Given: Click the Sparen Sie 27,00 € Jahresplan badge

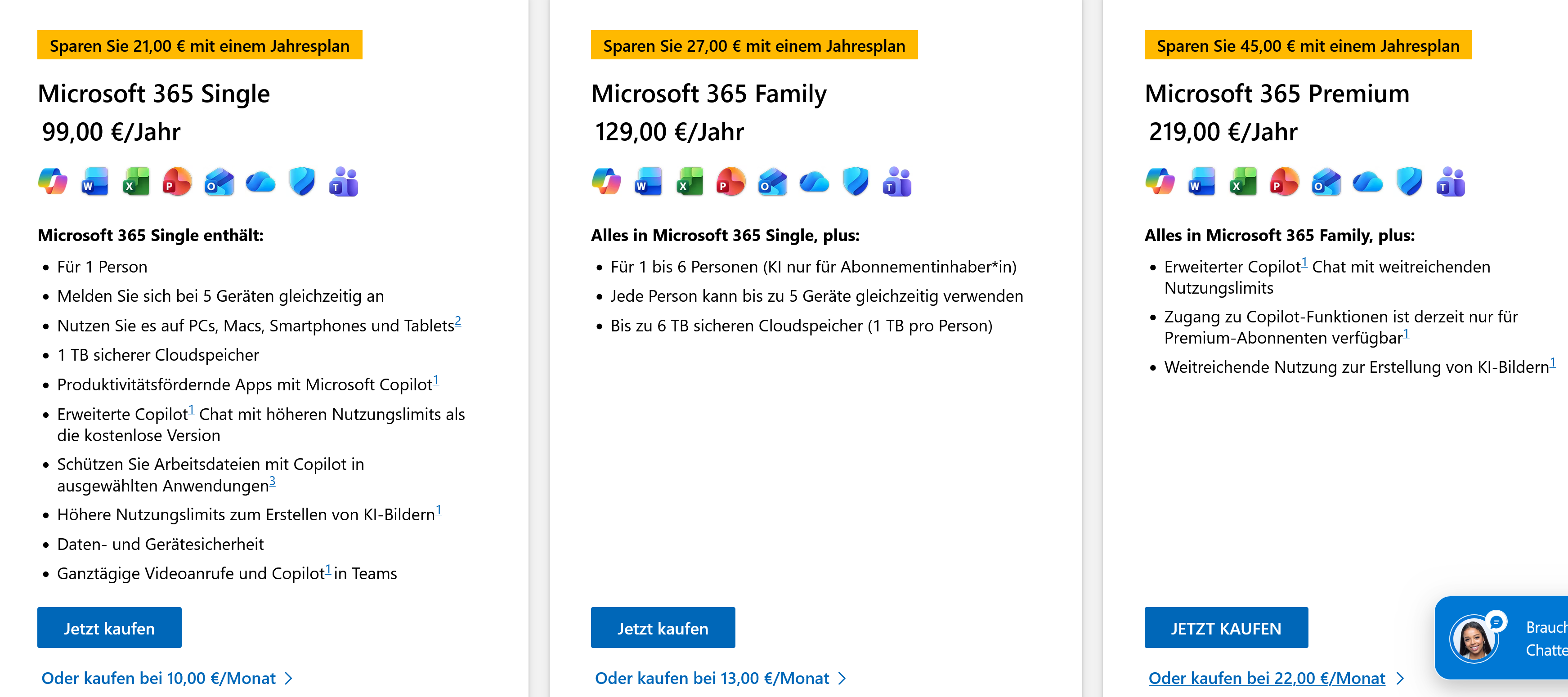Looking at the screenshot, I should 754,45.
